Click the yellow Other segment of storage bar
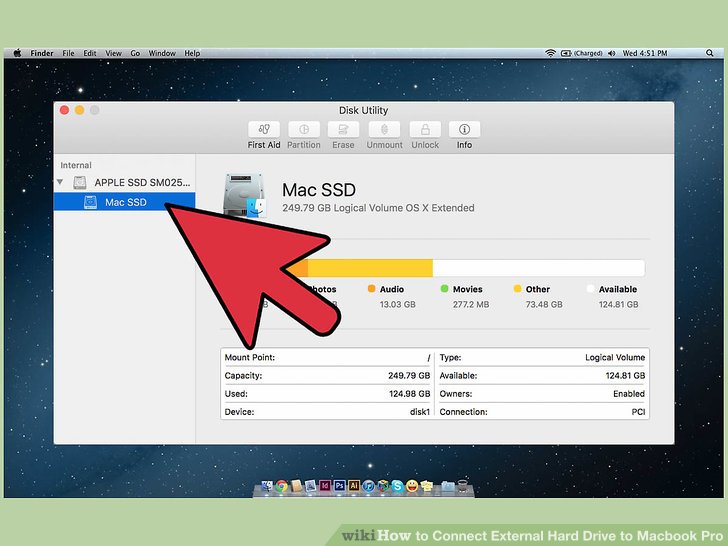728x546 pixels. click(370, 268)
